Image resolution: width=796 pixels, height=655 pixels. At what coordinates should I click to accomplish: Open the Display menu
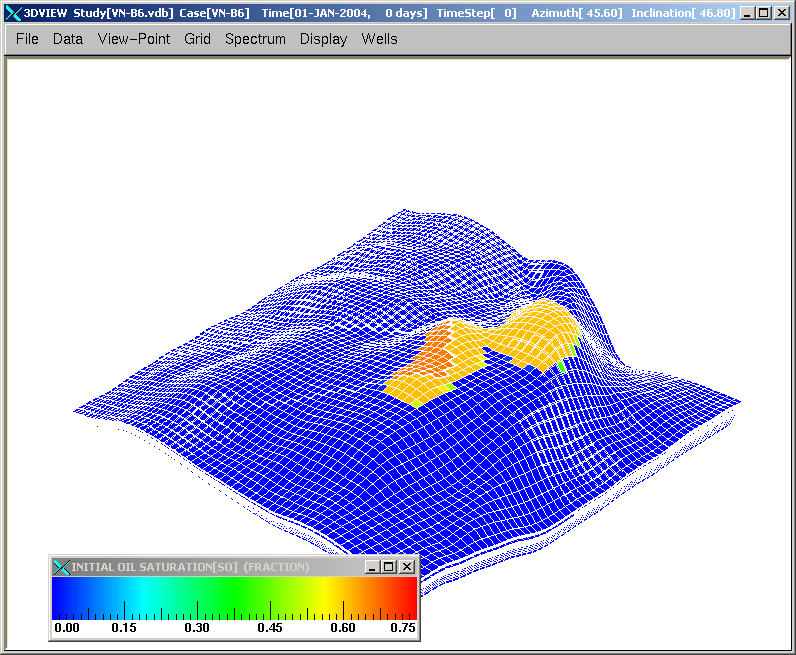pyautogui.click(x=323, y=39)
